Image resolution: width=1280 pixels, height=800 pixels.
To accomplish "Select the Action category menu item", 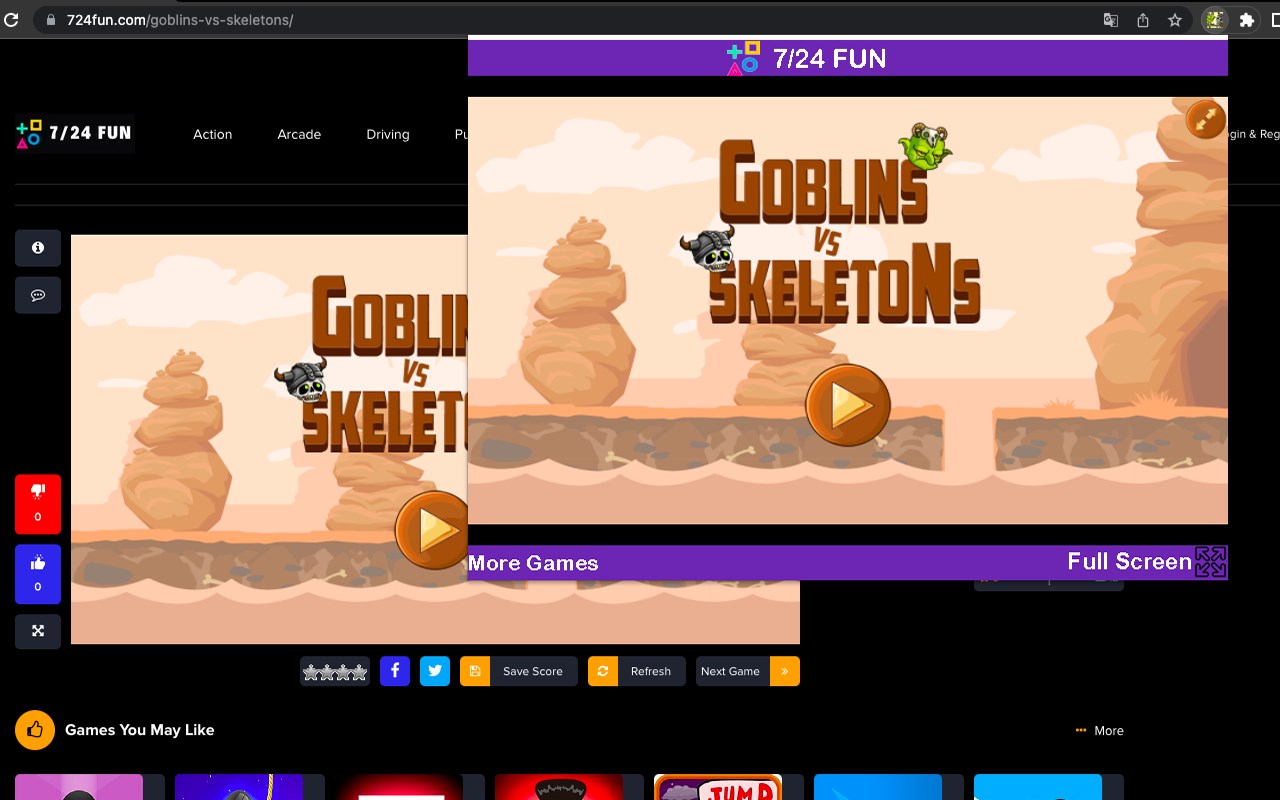I will pos(213,134).
